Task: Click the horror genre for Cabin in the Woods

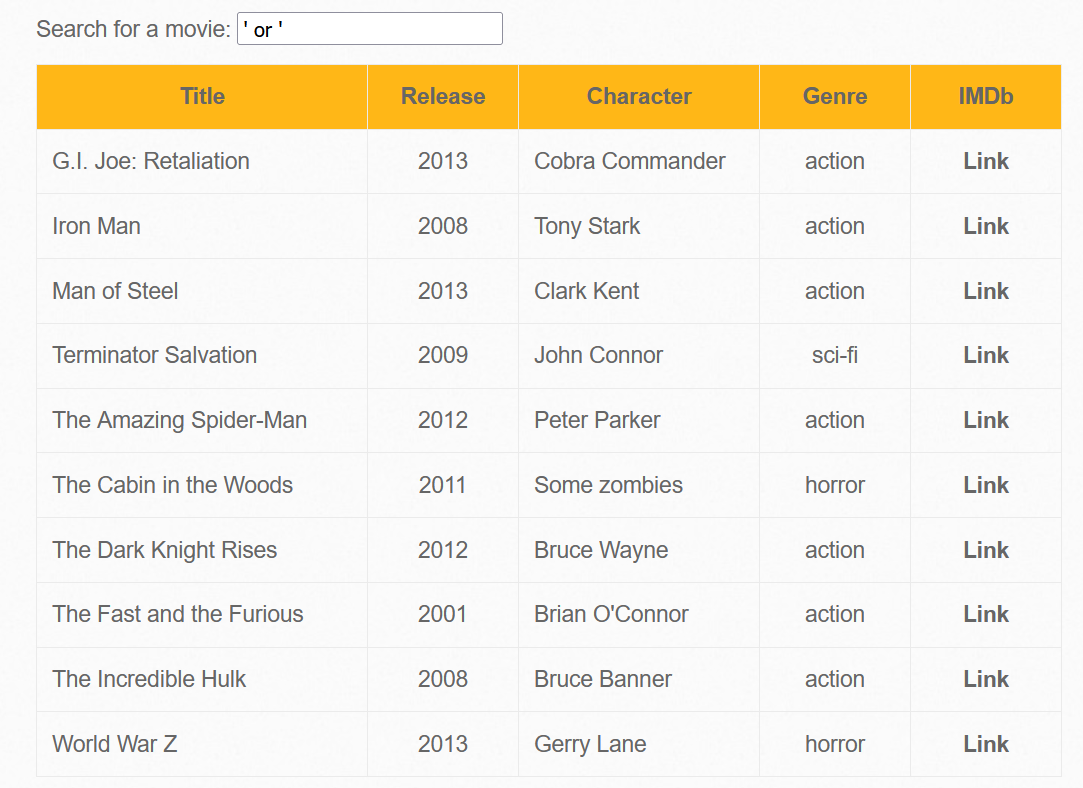Action: tap(834, 485)
